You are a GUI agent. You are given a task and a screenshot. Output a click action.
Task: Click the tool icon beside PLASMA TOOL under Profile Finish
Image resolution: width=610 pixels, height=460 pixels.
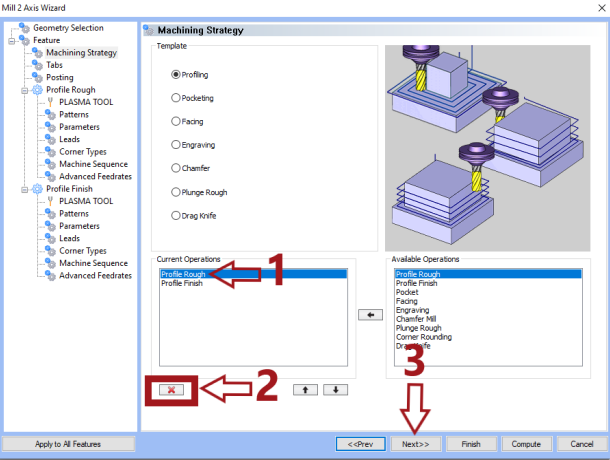click(x=50, y=201)
